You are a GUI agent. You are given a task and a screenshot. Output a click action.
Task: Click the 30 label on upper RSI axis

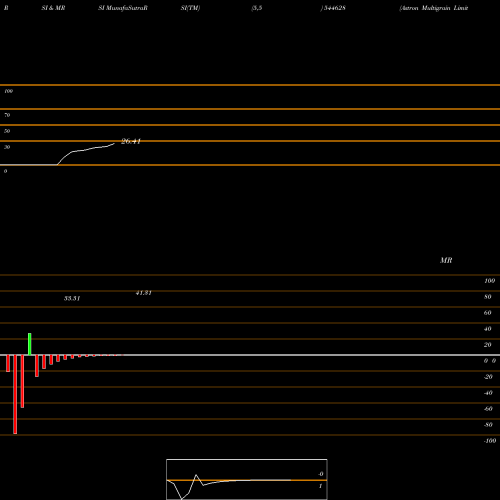coord(7,147)
